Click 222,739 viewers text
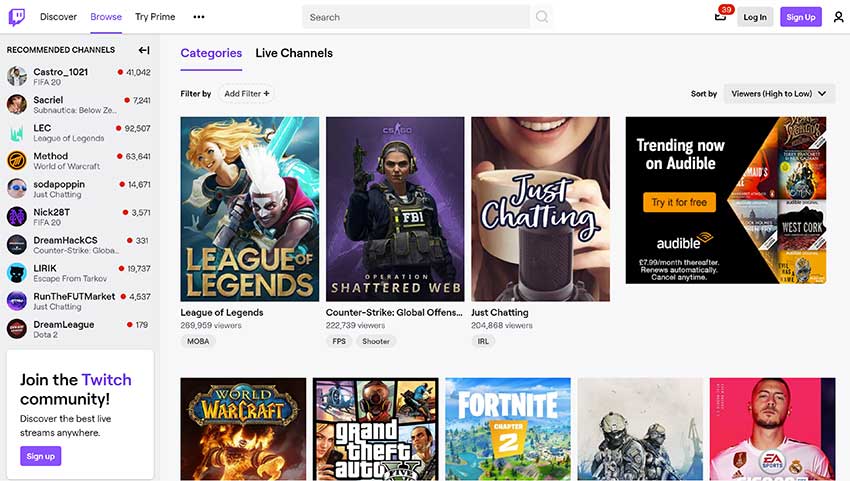 click(x=356, y=325)
